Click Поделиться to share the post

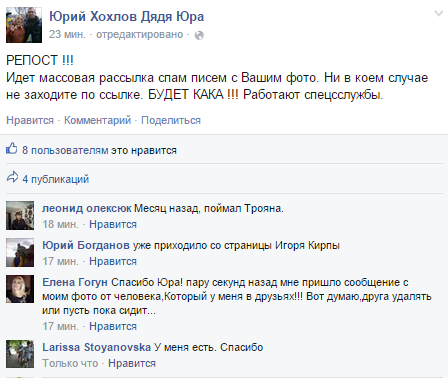[x=171, y=120]
